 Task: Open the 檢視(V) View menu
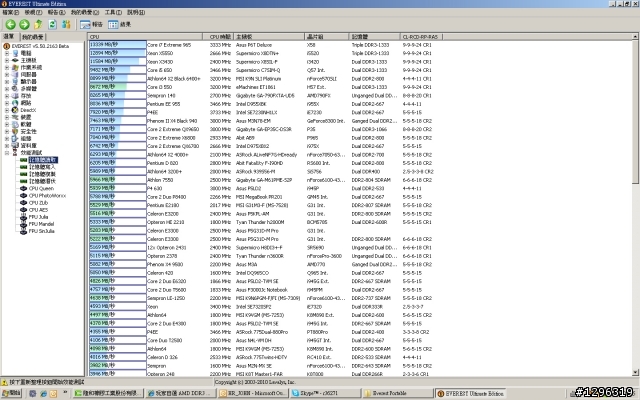[33, 13]
